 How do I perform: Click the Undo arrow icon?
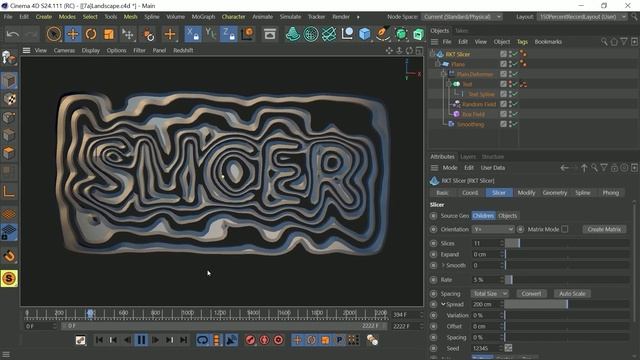click(x=13, y=34)
